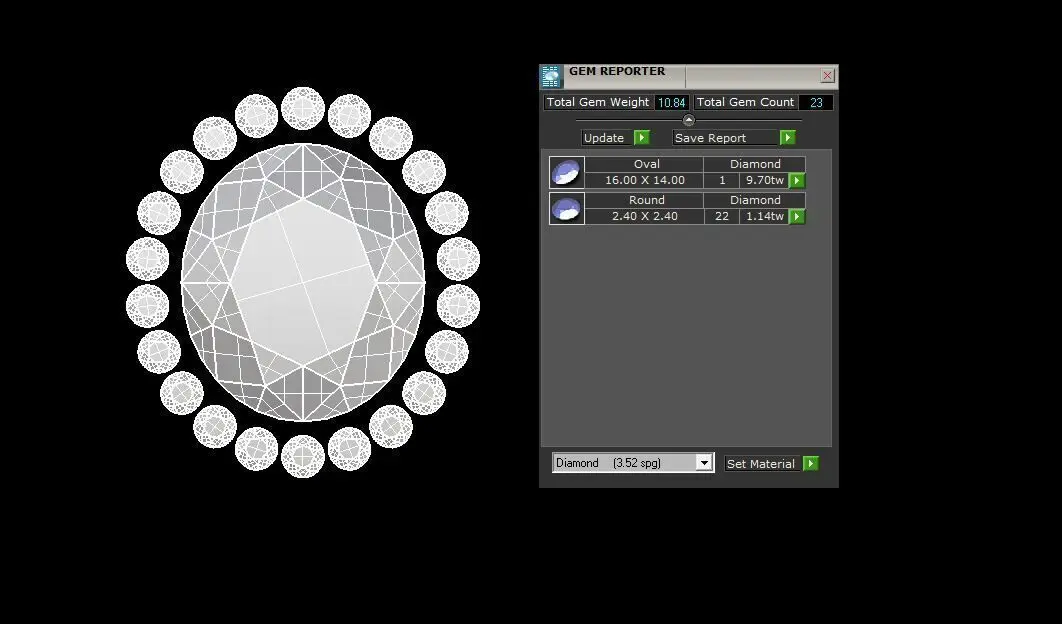Image resolution: width=1062 pixels, height=624 pixels.
Task: Click the Total Gem Weight value 10.84
Action: point(672,102)
